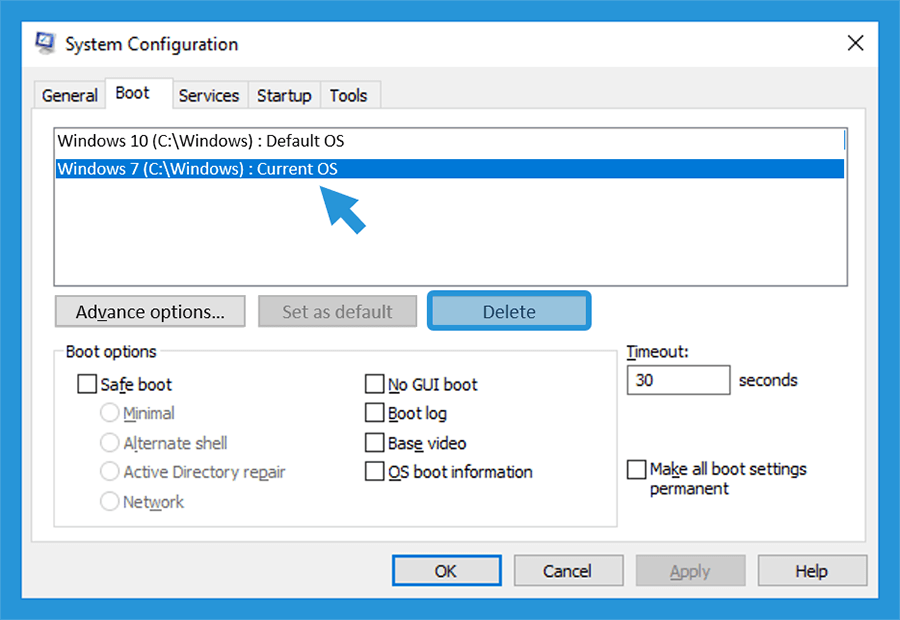Open the Services tab

point(209,95)
